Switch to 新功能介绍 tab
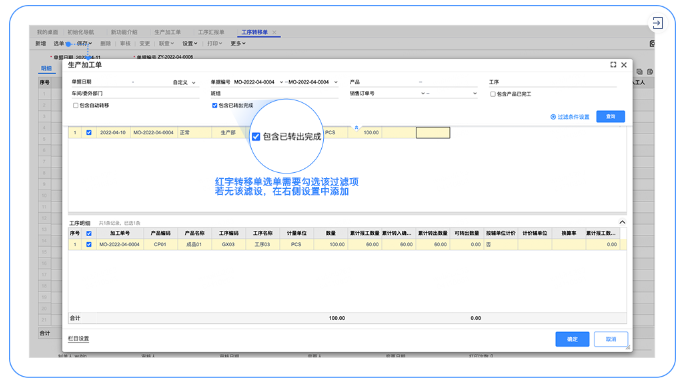This screenshot has height=384, width=683. 124,32
